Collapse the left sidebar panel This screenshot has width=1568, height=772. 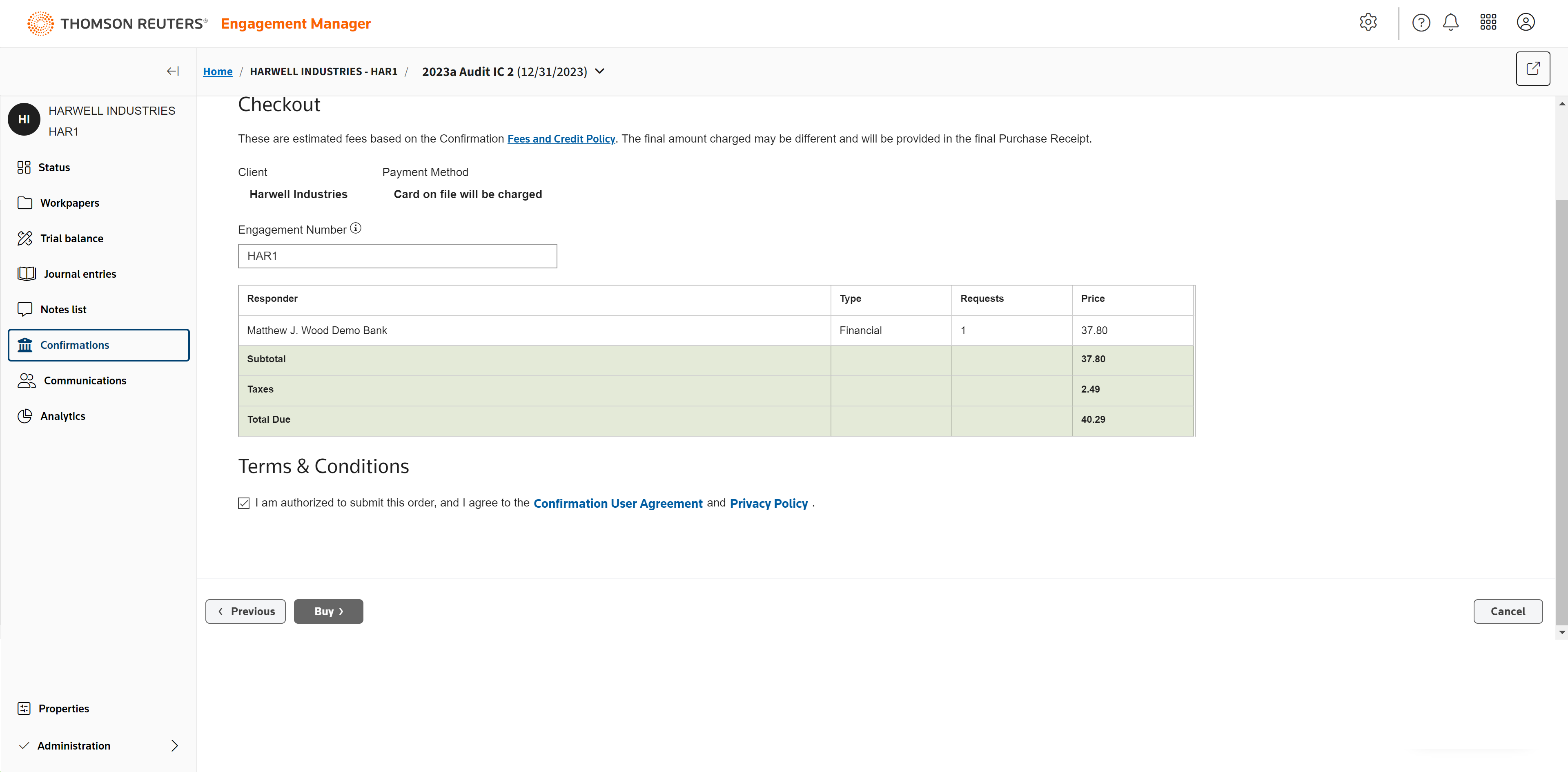173,71
